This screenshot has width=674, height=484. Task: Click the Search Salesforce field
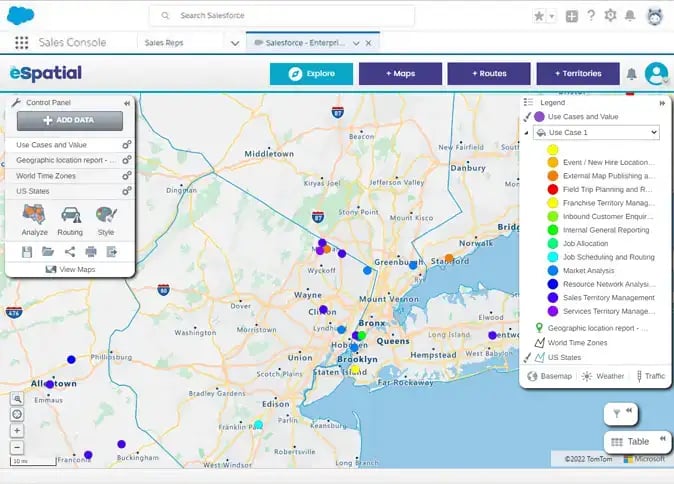282,16
